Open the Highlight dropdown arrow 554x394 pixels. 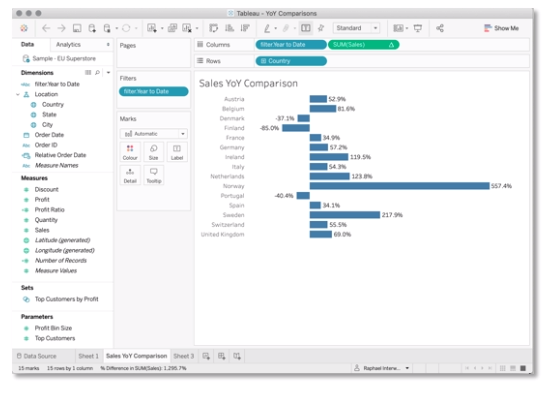click(x=276, y=28)
